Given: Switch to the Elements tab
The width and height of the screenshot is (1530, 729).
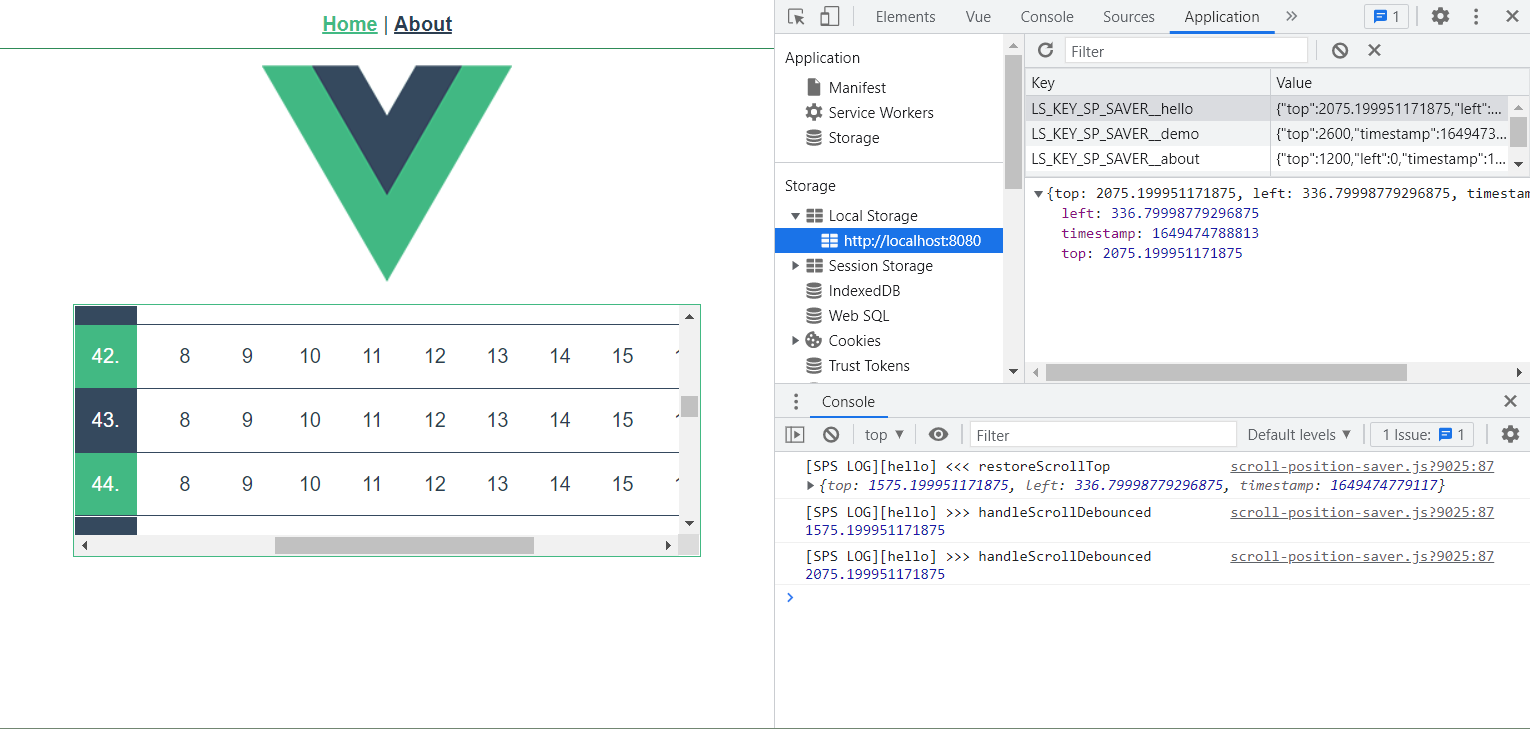Looking at the screenshot, I should pyautogui.click(x=905, y=17).
